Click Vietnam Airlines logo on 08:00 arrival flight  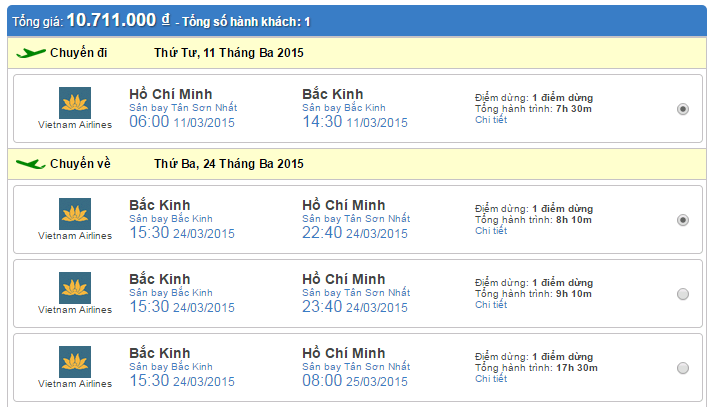tap(75, 362)
